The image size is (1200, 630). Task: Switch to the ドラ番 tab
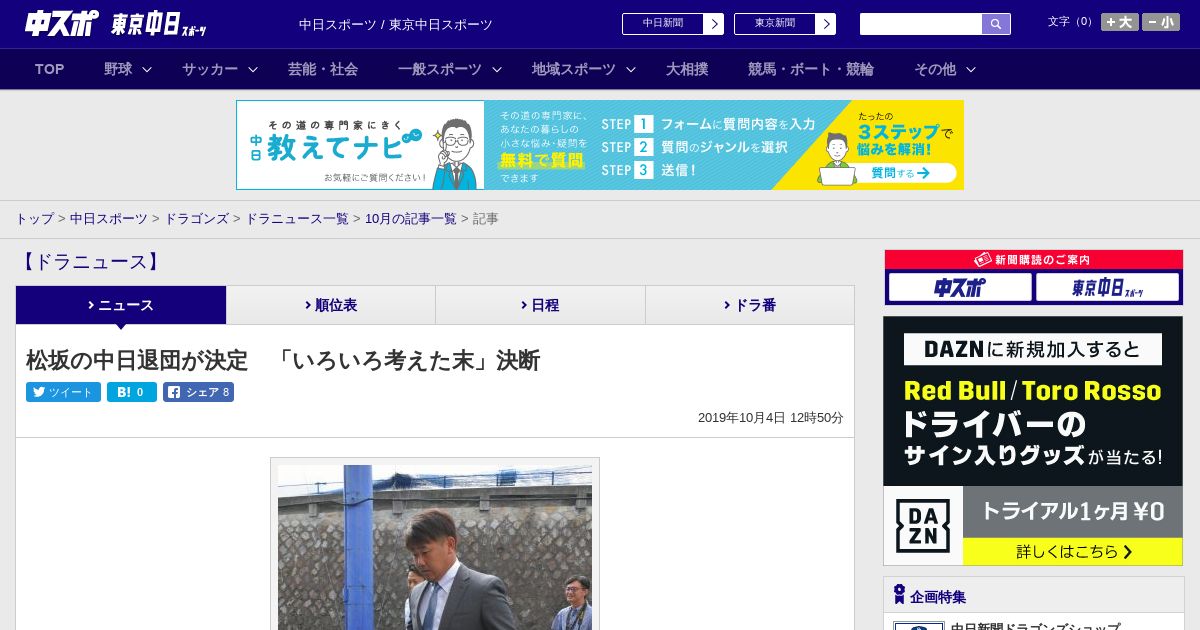pyautogui.click(x=750, y=305)
